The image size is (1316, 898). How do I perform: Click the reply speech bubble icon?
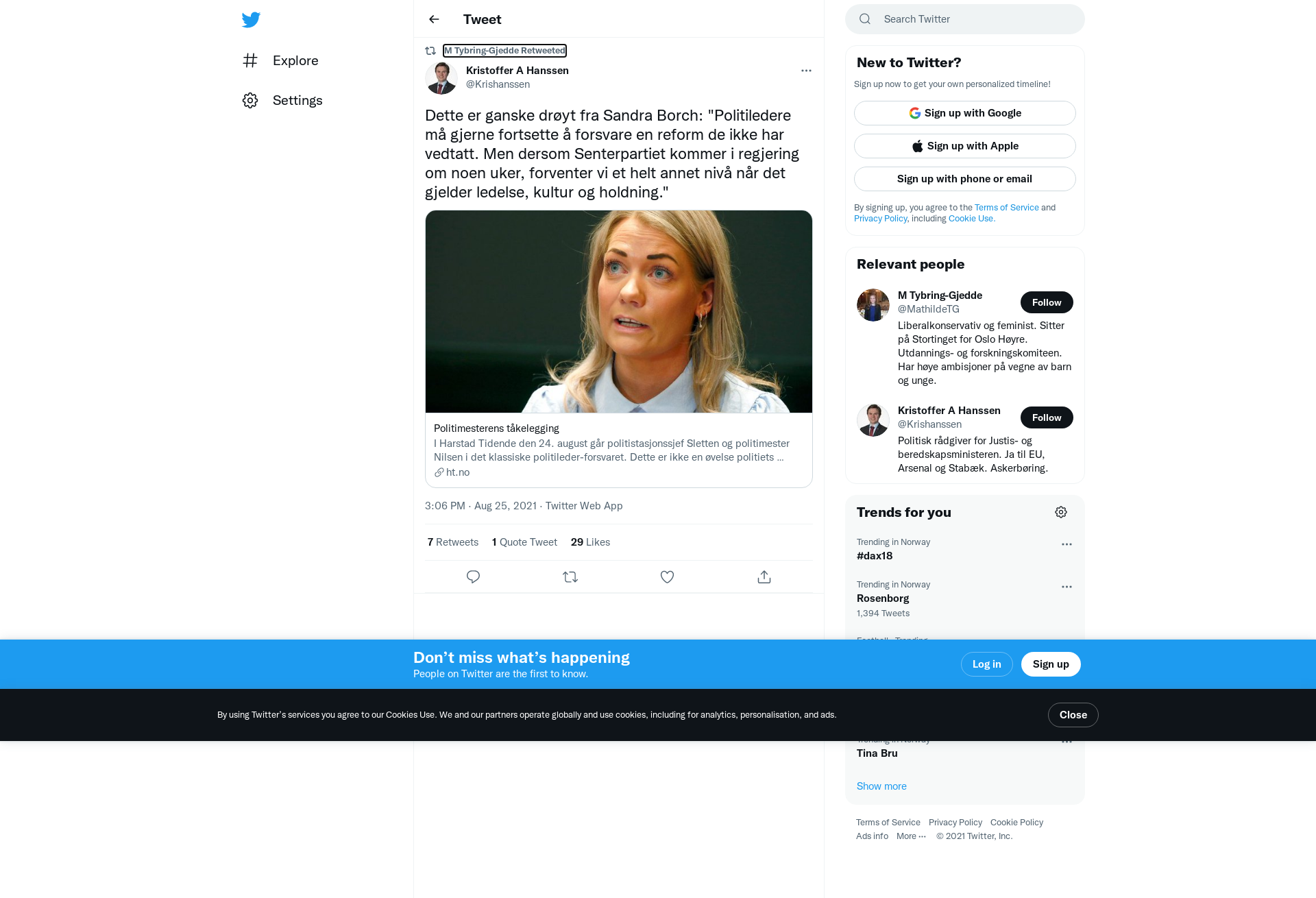pos(473,577)
